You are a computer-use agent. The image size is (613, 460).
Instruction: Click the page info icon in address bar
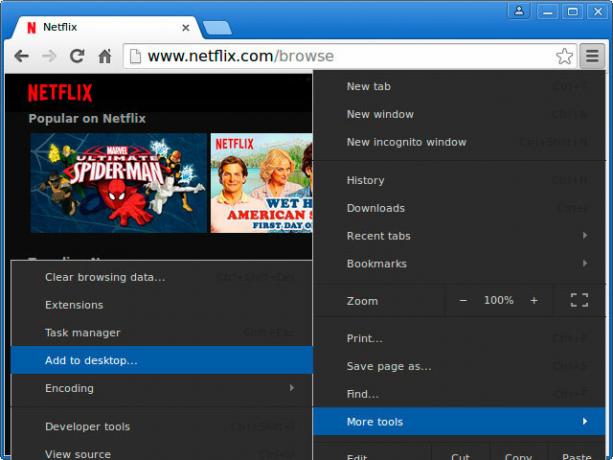click(135, 56)
